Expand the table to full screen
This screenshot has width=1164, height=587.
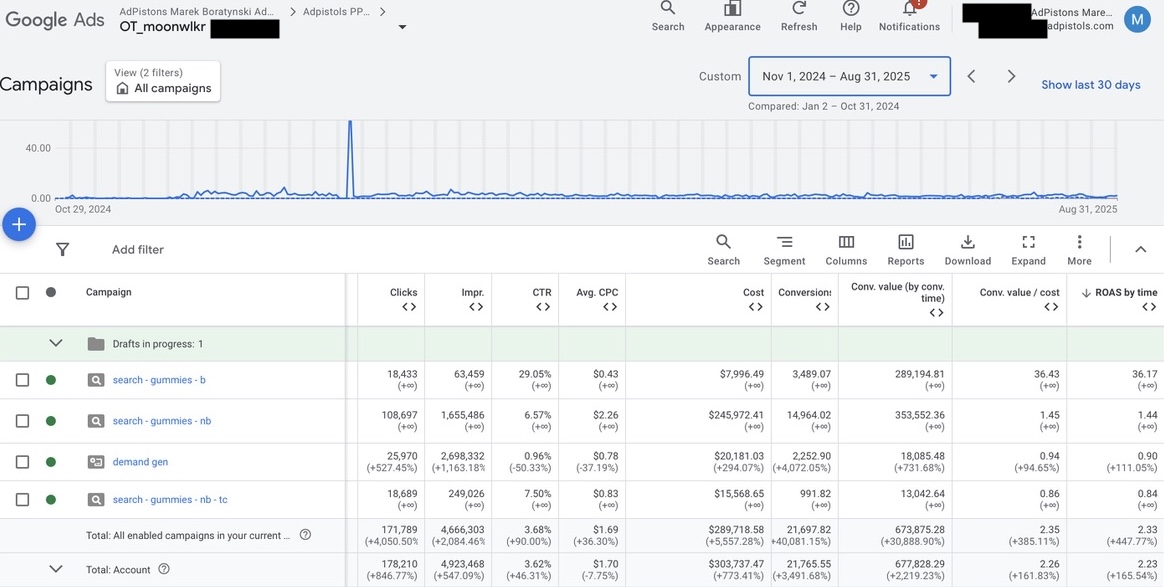1028,250
